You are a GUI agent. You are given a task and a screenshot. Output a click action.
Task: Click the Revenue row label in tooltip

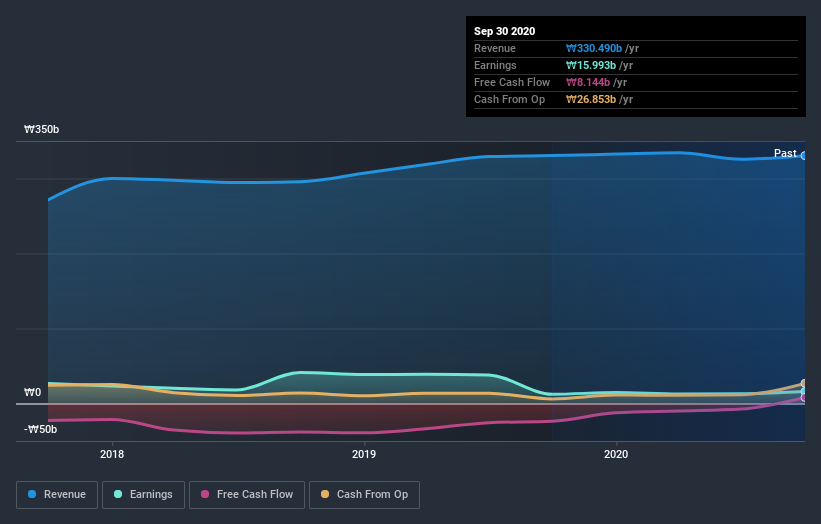point(495,48)
